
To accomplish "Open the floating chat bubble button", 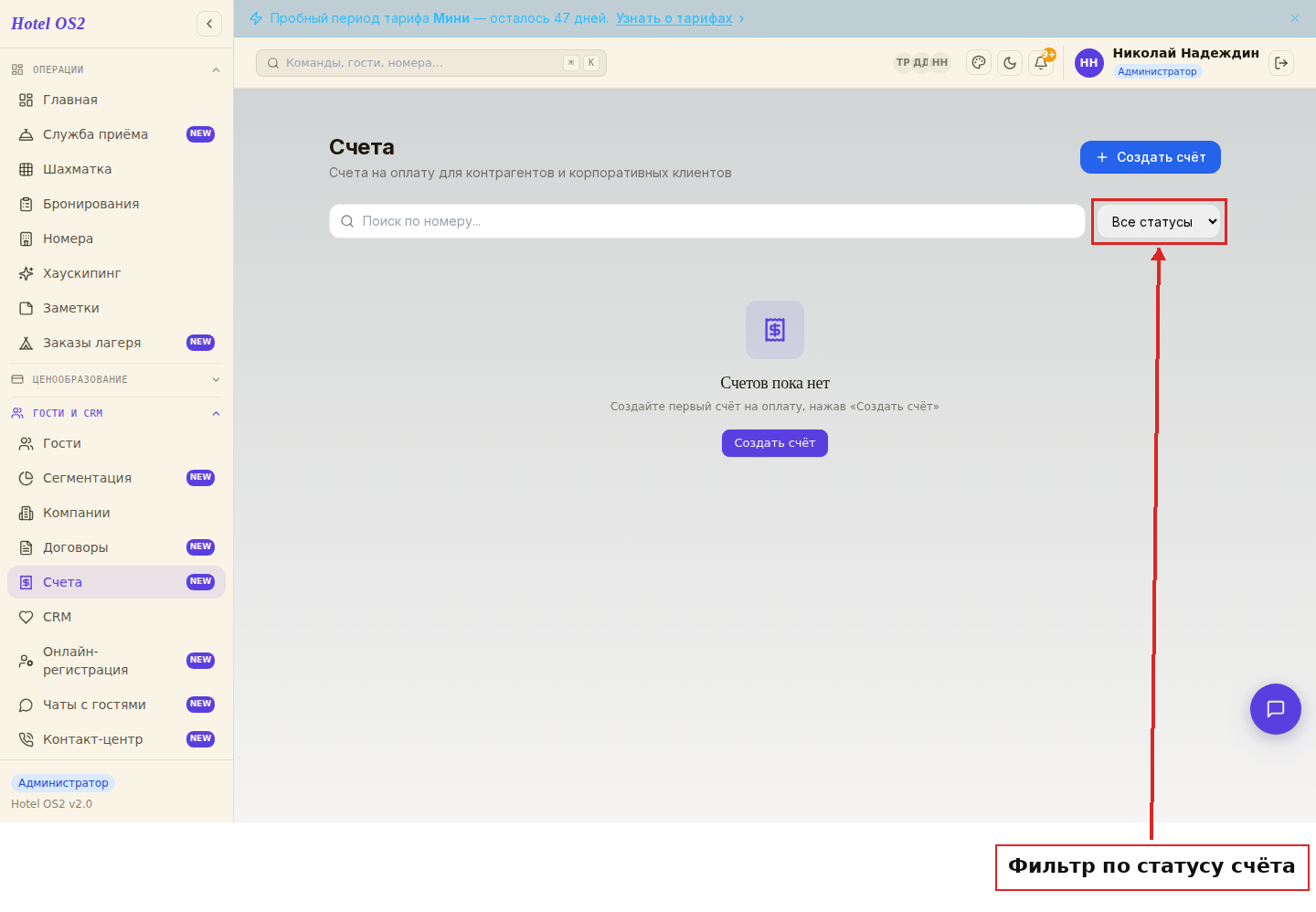I will [x=1276, y=709].
